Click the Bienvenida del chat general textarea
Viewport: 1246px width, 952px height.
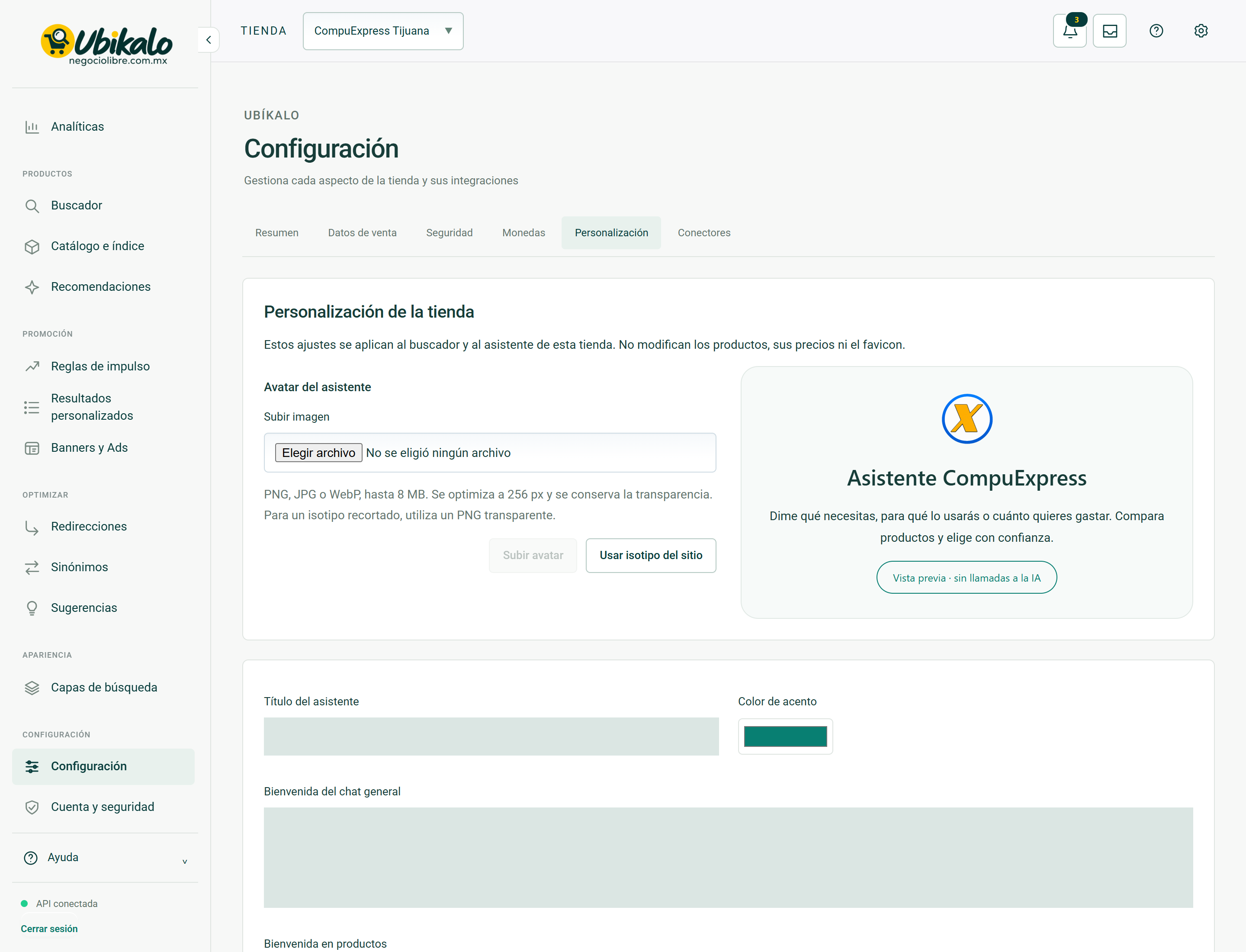[x=728, y=857]
